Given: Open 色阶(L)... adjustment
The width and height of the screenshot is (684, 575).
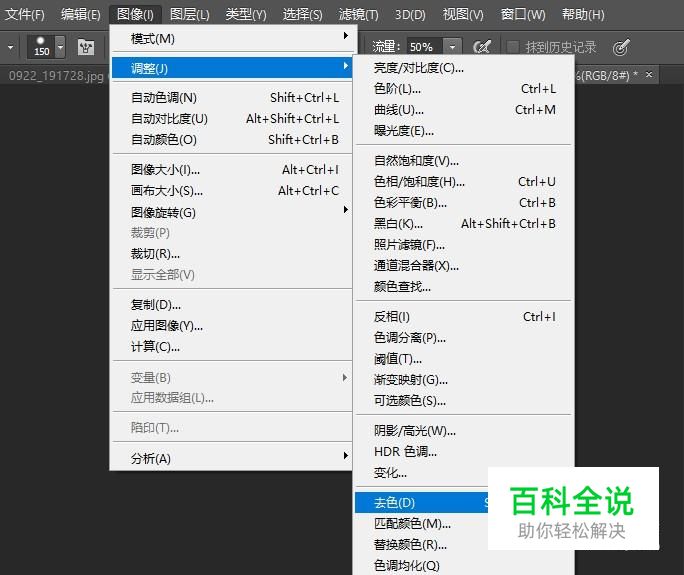Looking at the screenshot, I should (x=463, y=89).
